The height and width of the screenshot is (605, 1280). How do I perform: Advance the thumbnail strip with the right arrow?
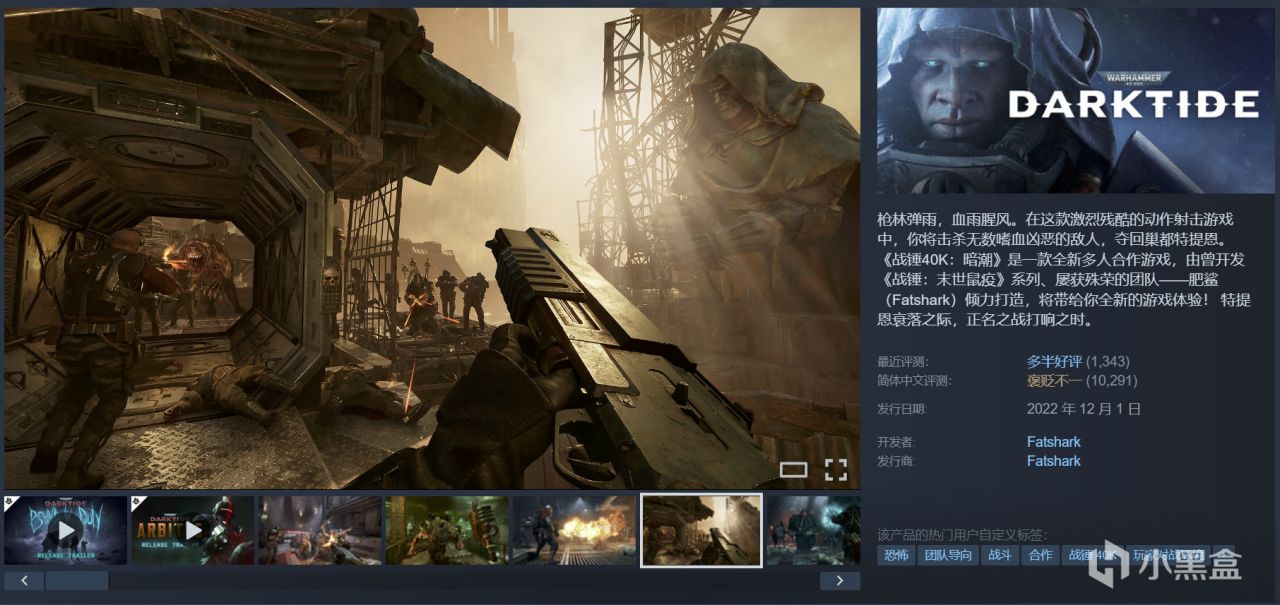pos(840,580)
